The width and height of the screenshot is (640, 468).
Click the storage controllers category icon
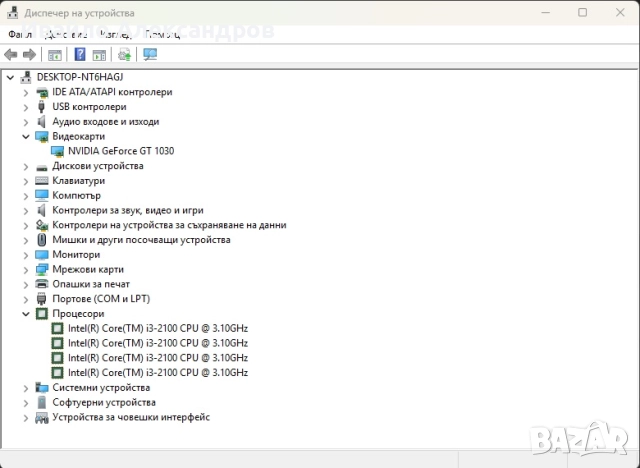pos(42,225)
